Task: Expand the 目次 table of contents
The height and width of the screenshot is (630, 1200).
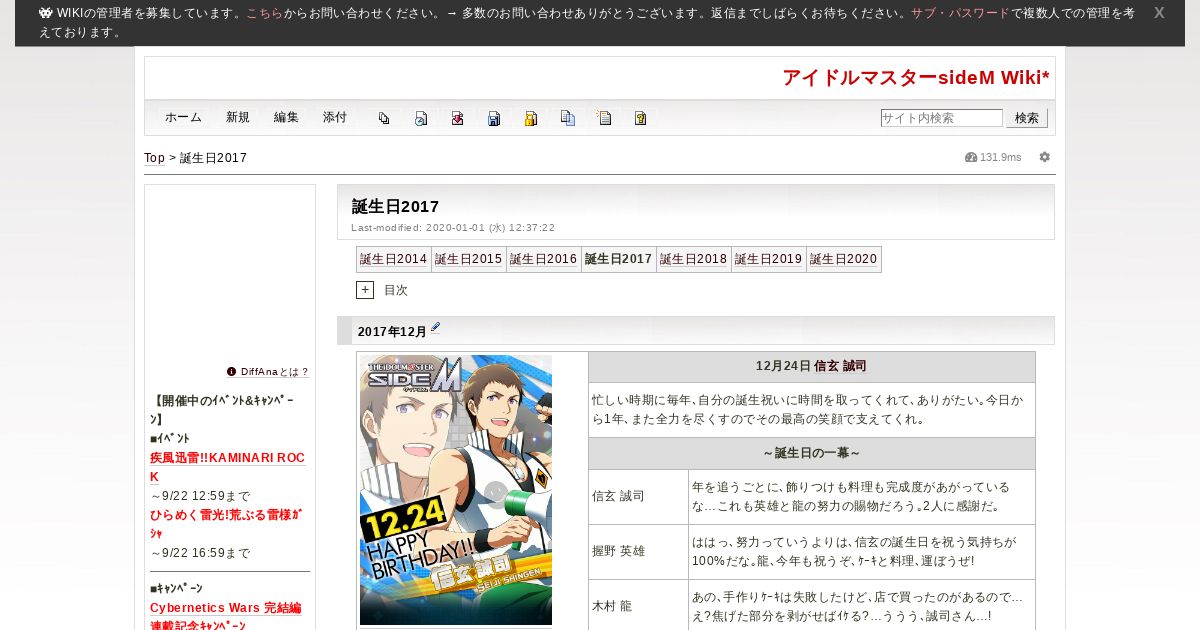Action: (x=365, y=290)
